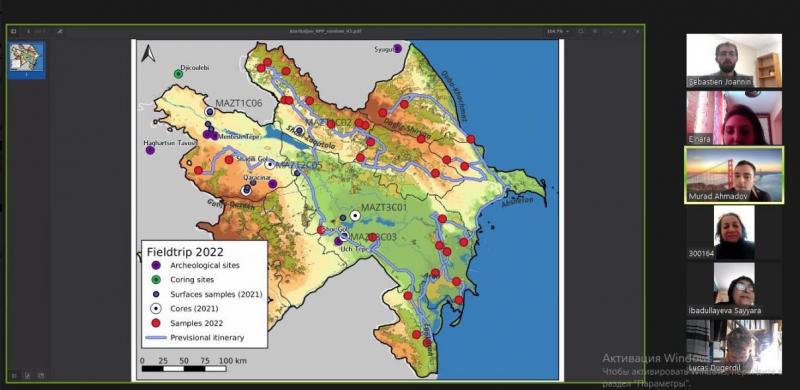The width and height of the screenshot is (800, 390).
Task: Select Ibadullayeva Sayyara's video tile
Action: (x=734, y=289)
